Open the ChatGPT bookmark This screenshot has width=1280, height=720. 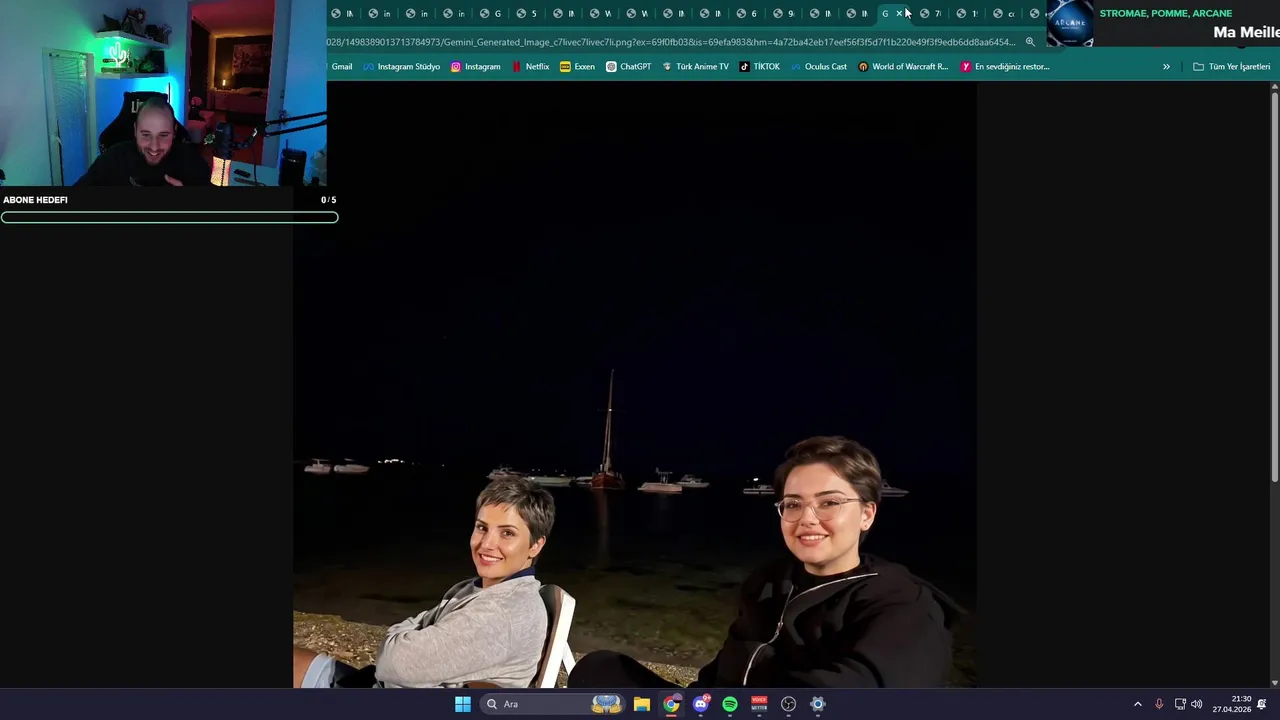(628, 67)
